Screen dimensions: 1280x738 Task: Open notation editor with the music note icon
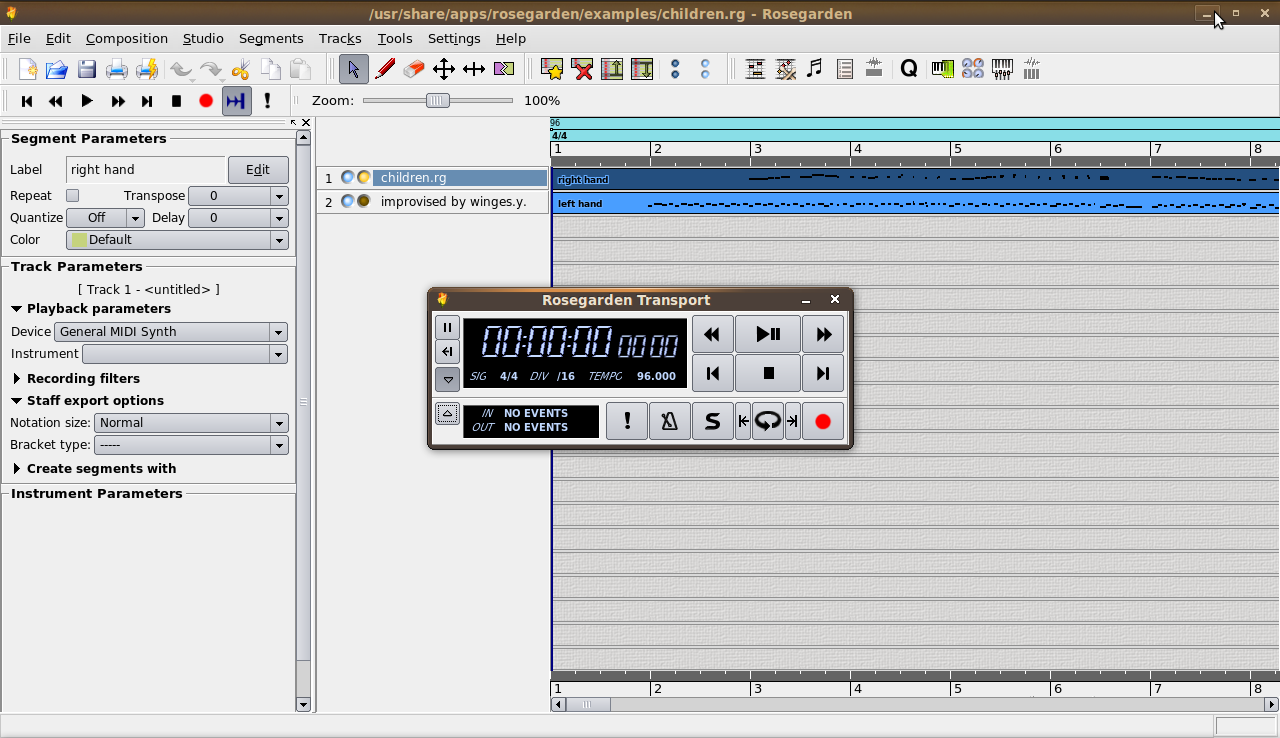click(815, 69)
